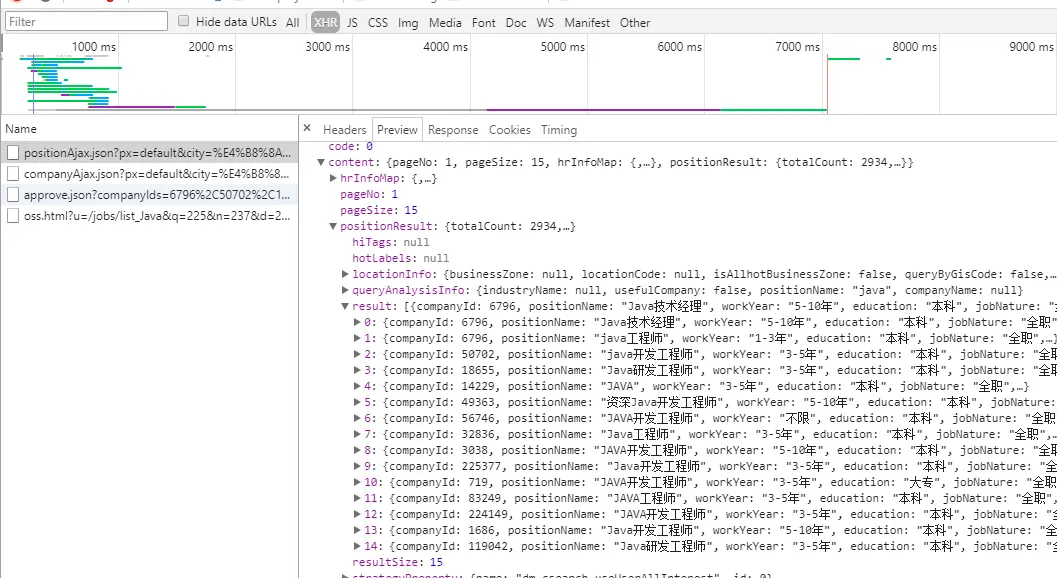The height and width of the screenshot is (578, 1057).
Task: Select the oss.html request
Action: click(150, 216)
